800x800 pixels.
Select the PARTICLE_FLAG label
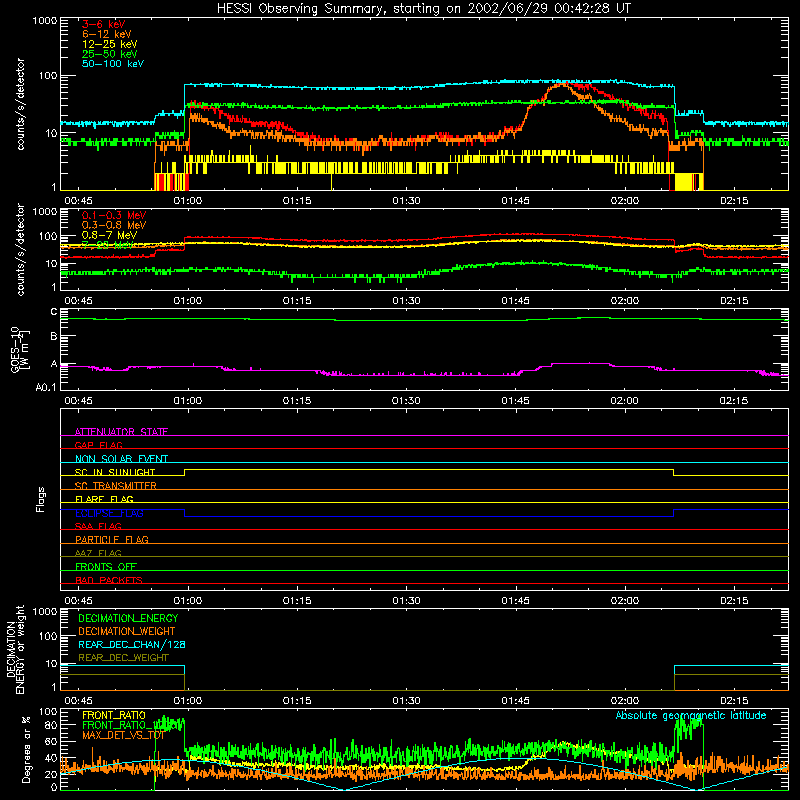112,539
